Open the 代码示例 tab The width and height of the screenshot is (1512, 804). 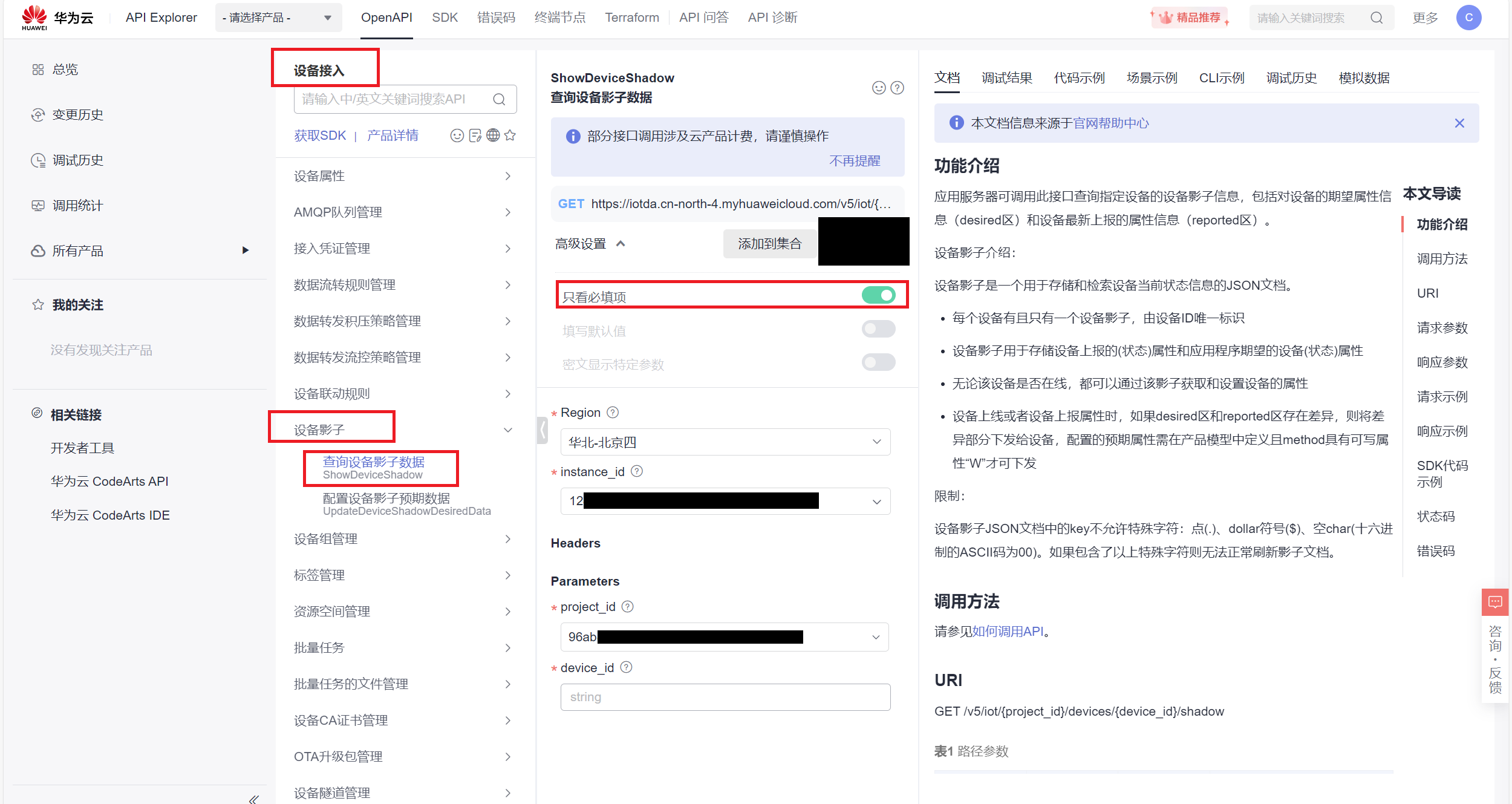(x=1079, y=78)
